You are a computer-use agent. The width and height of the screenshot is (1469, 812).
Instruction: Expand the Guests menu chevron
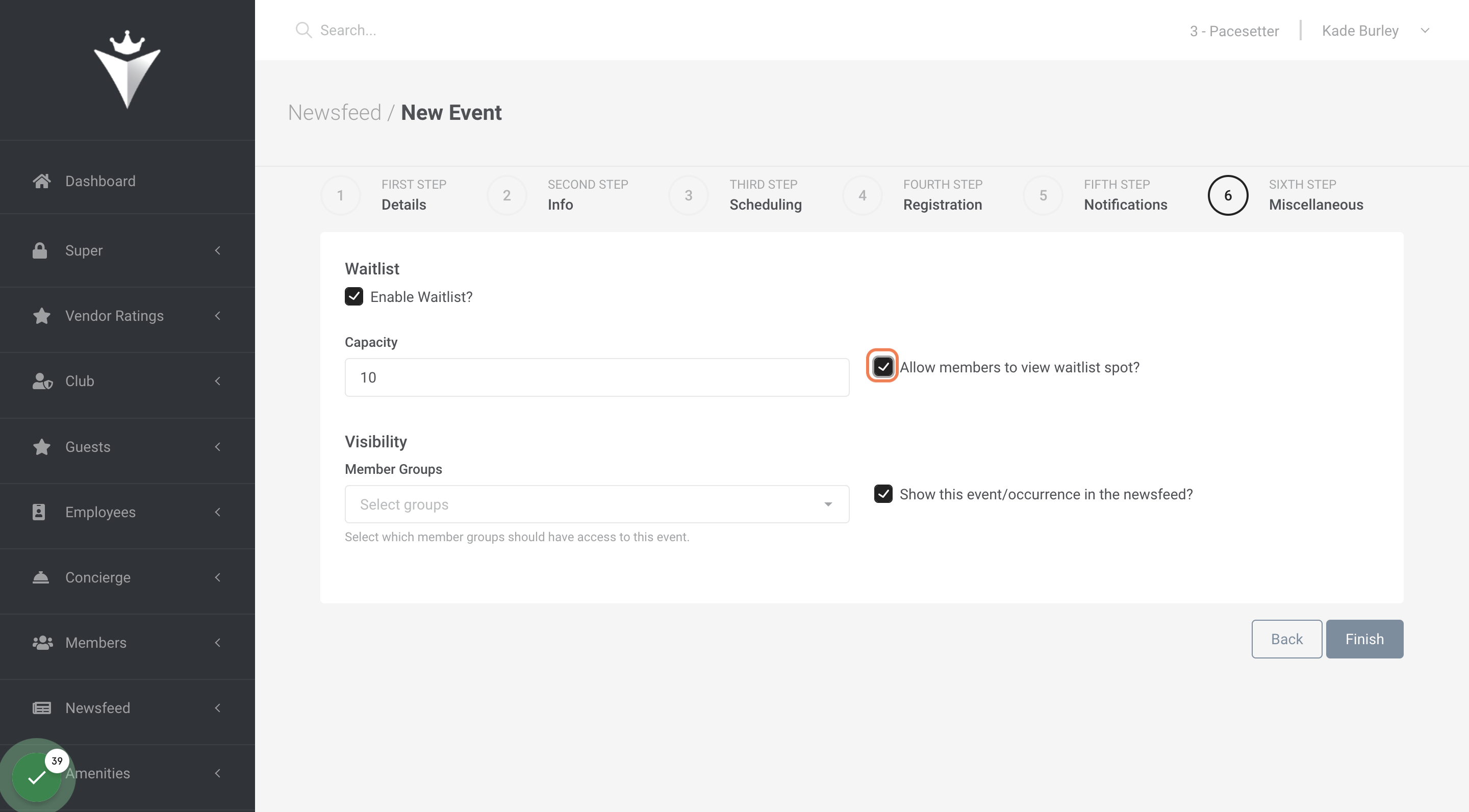217,446
